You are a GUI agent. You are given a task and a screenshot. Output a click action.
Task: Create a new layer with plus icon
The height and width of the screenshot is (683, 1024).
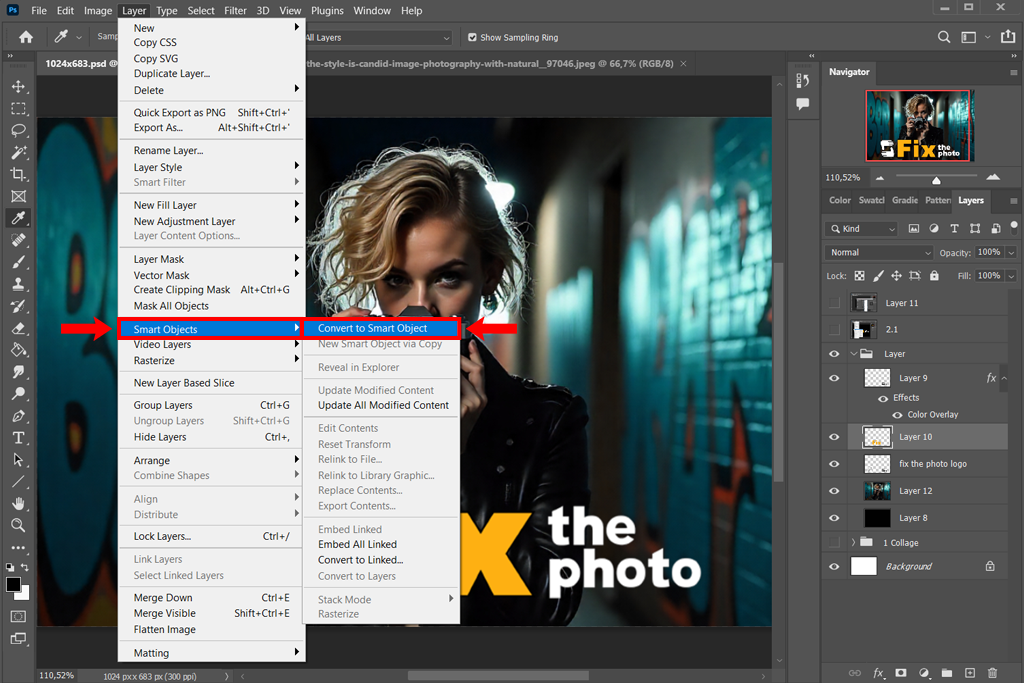(969, 673)
